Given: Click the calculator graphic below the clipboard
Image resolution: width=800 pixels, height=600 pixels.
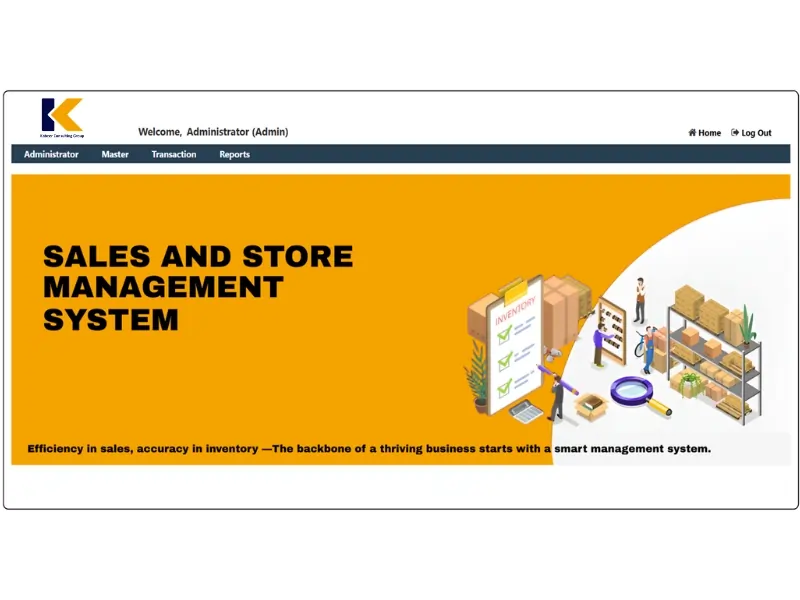Looking at the screenshot, I should click(525, 410).
